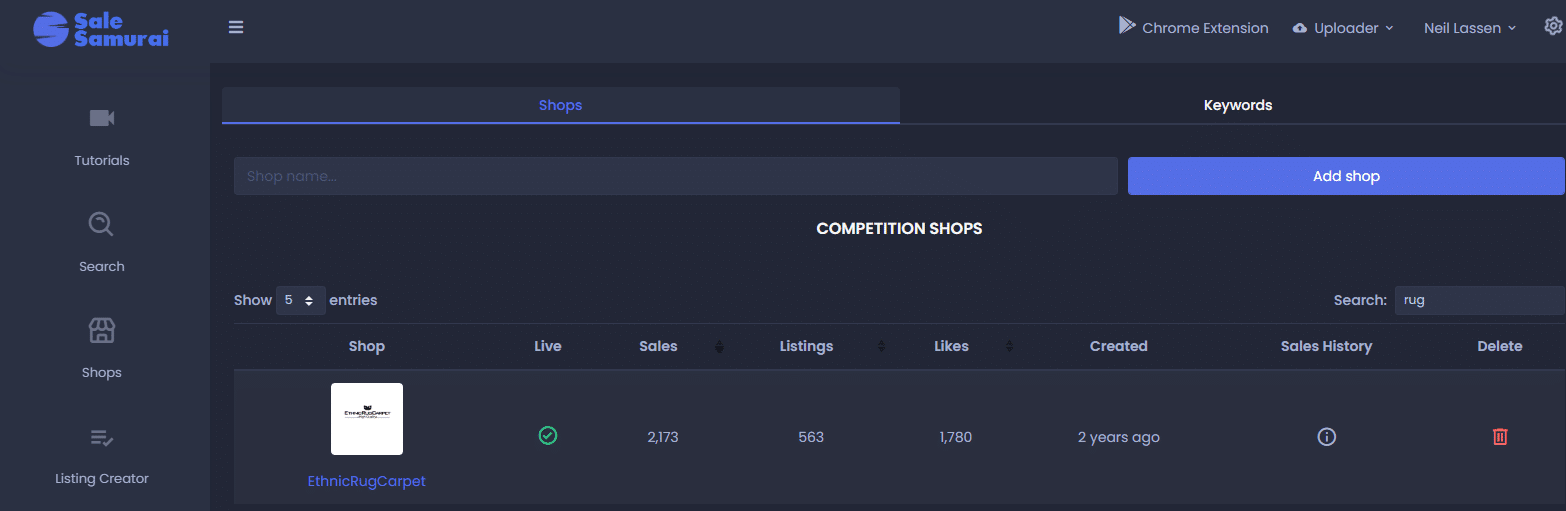Open the settings gear icon
The width and height of the screenshot is (1566, 511).
point(1553,27)
